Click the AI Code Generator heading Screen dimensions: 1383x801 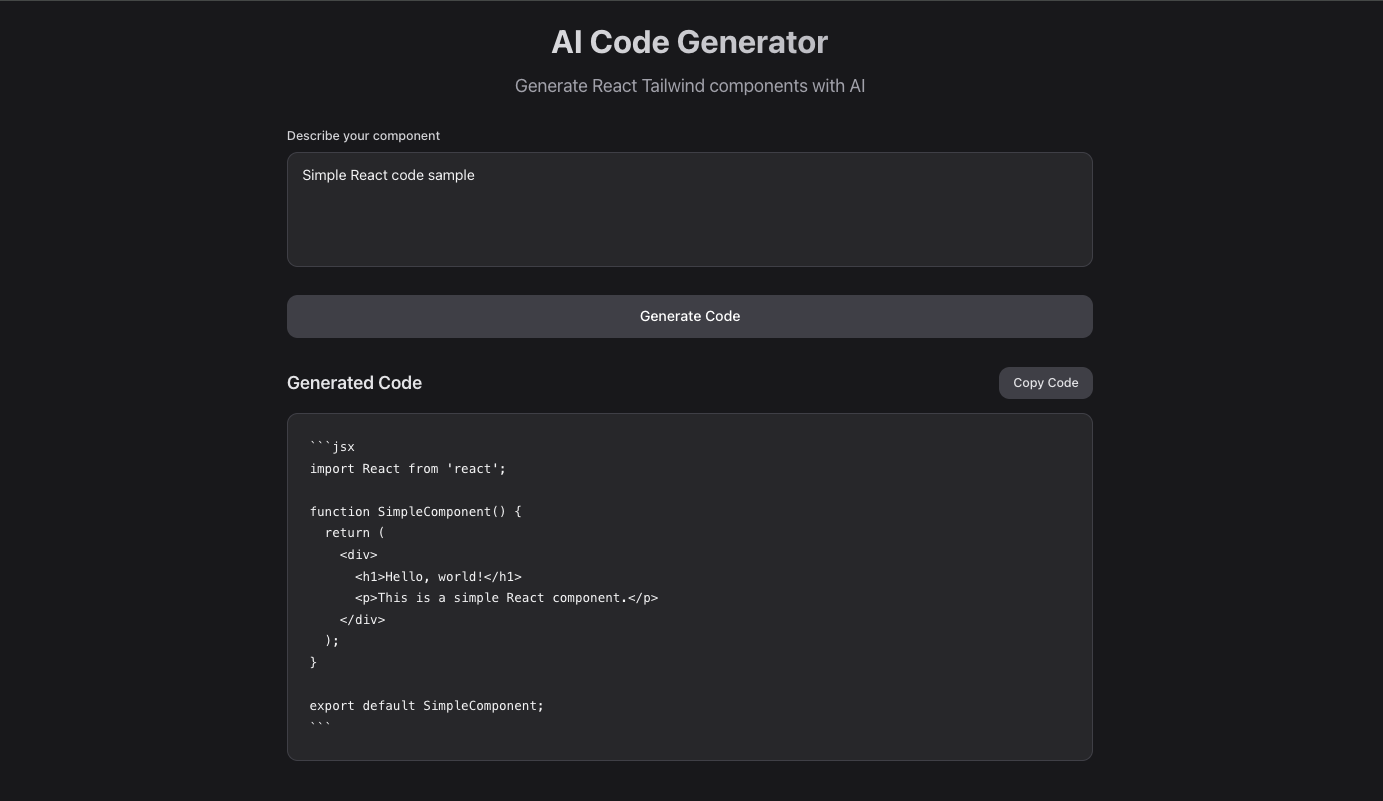689,42
